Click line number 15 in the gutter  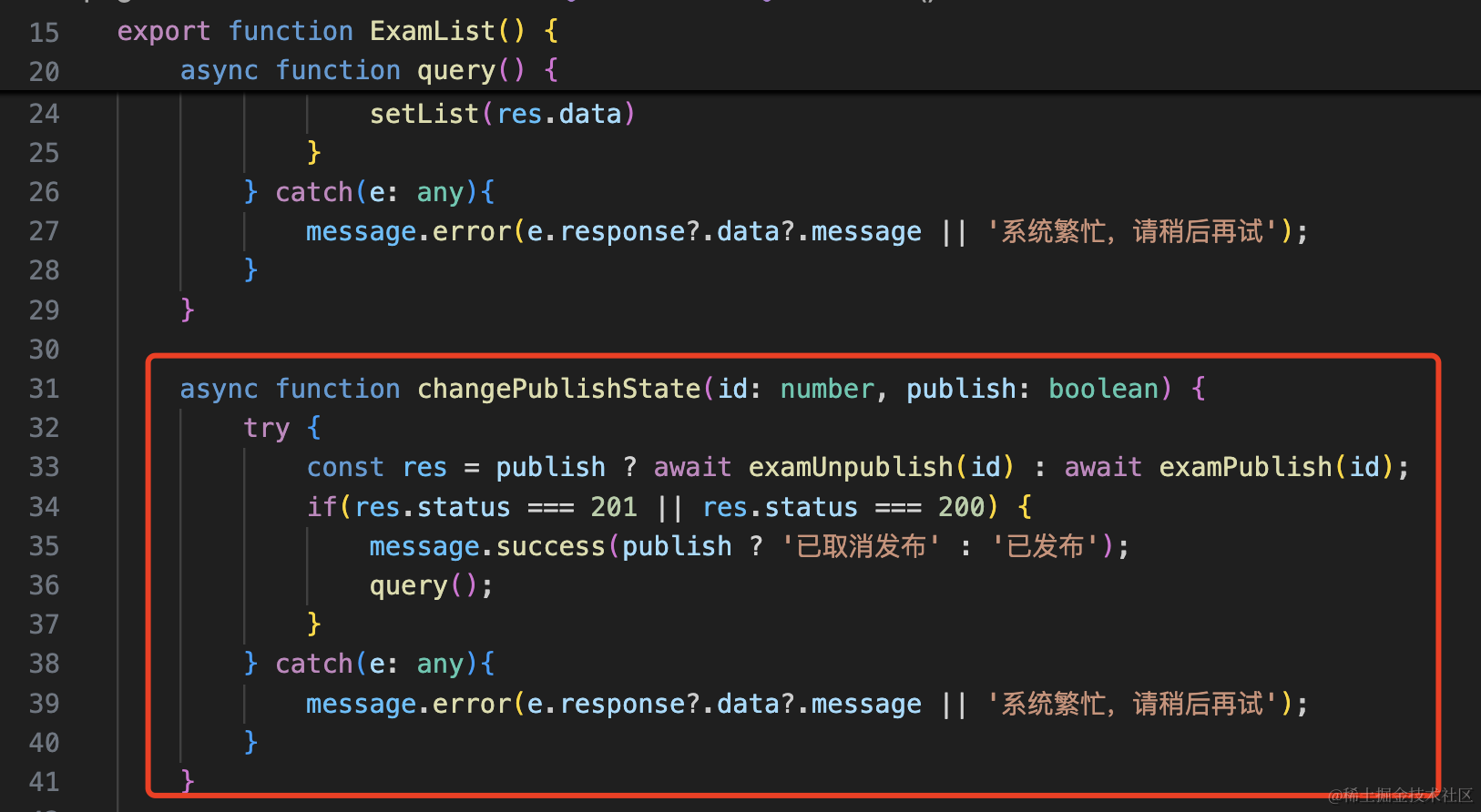point(44,32)
